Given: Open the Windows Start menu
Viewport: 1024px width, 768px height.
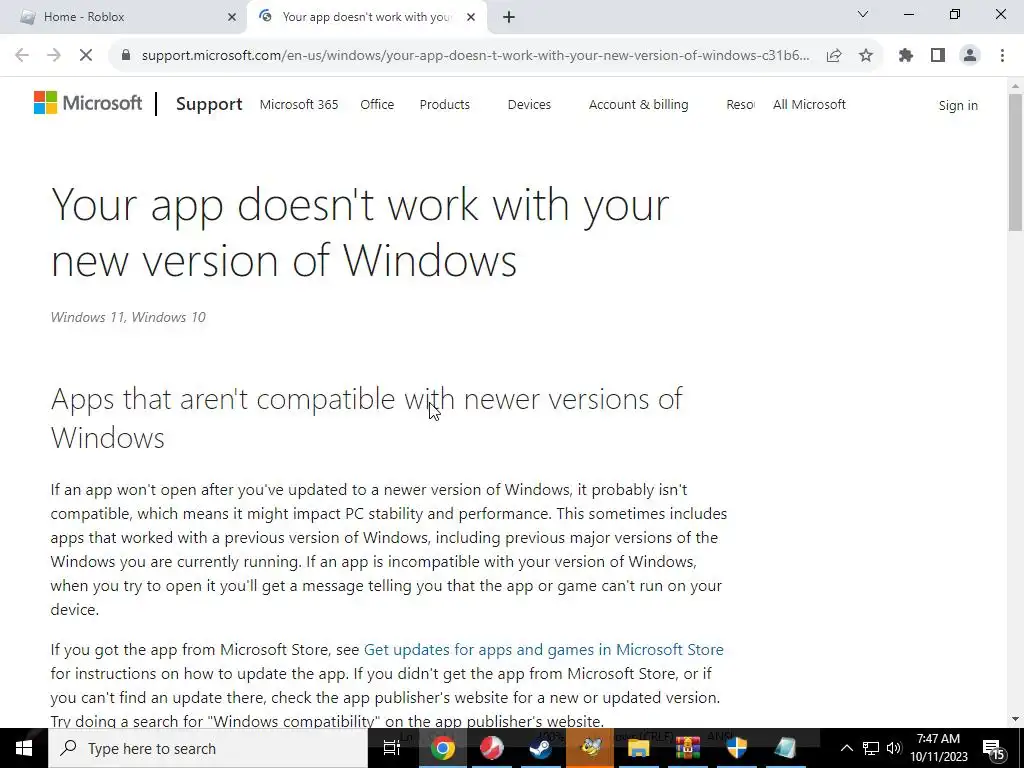Looking at the screenshot, I should pyautogui.click(x=24, y=748).
